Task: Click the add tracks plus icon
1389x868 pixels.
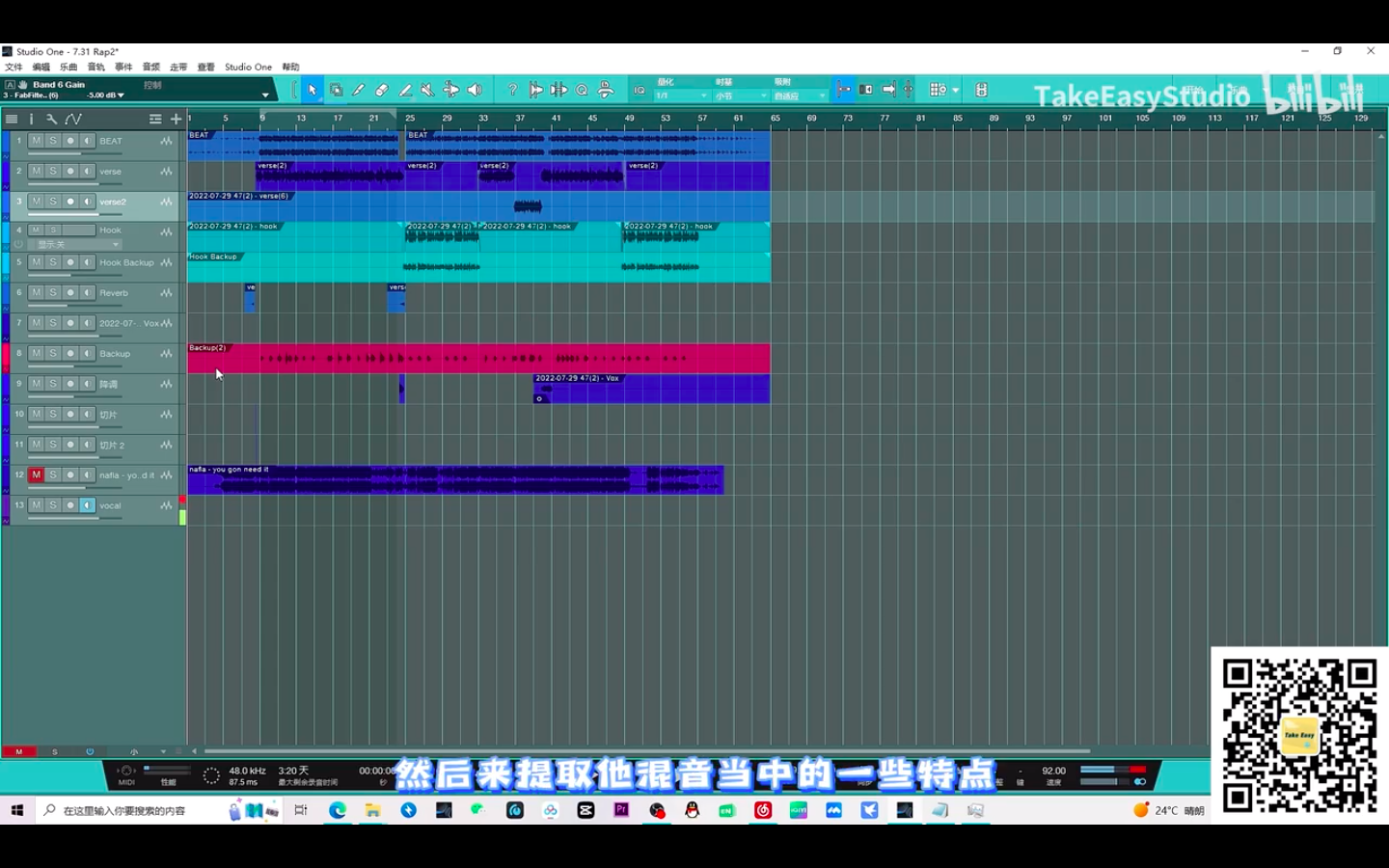Action: tap(176, 119)
